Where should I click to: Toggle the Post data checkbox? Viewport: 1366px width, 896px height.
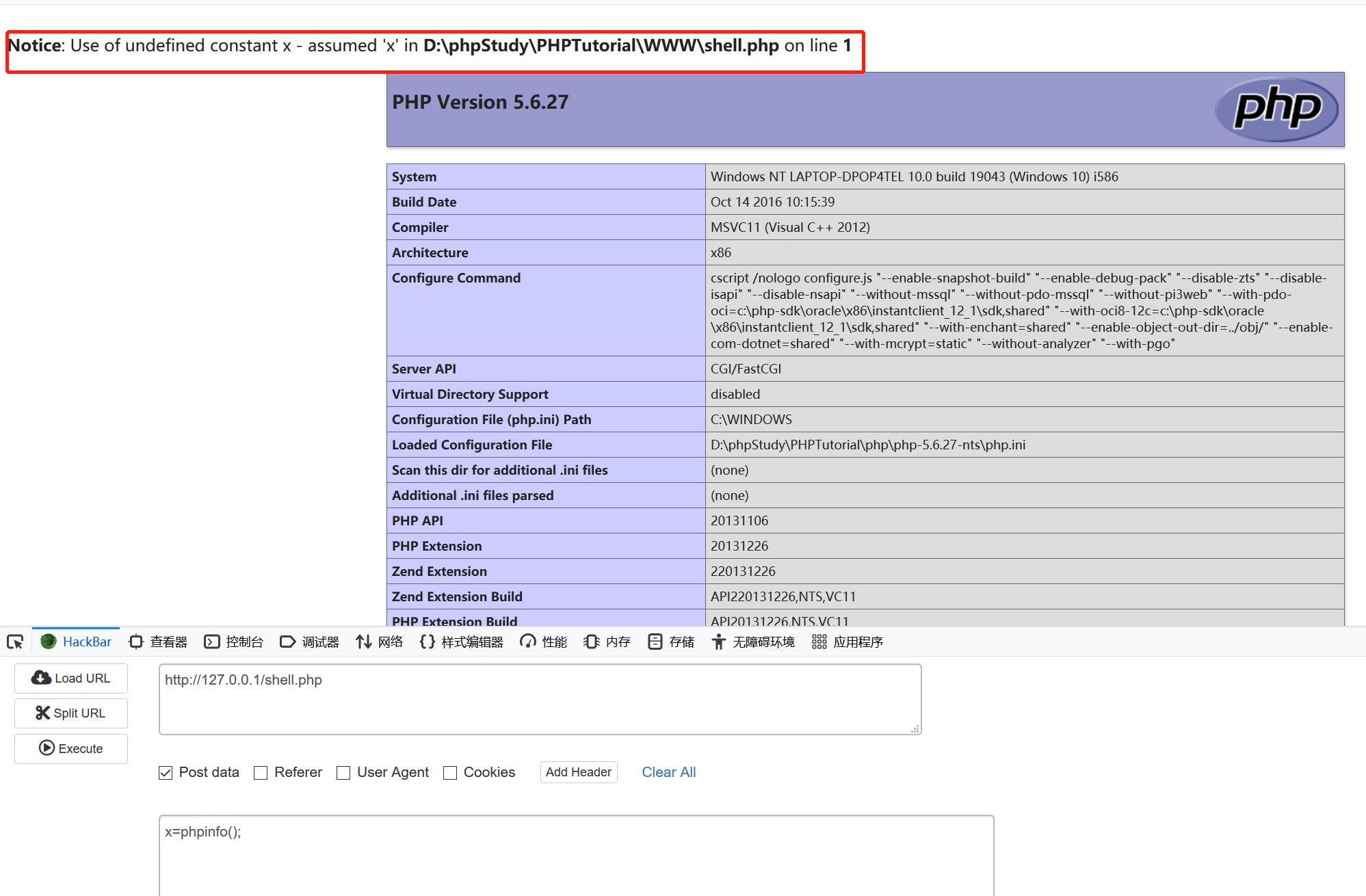click(x=163, y=772)
